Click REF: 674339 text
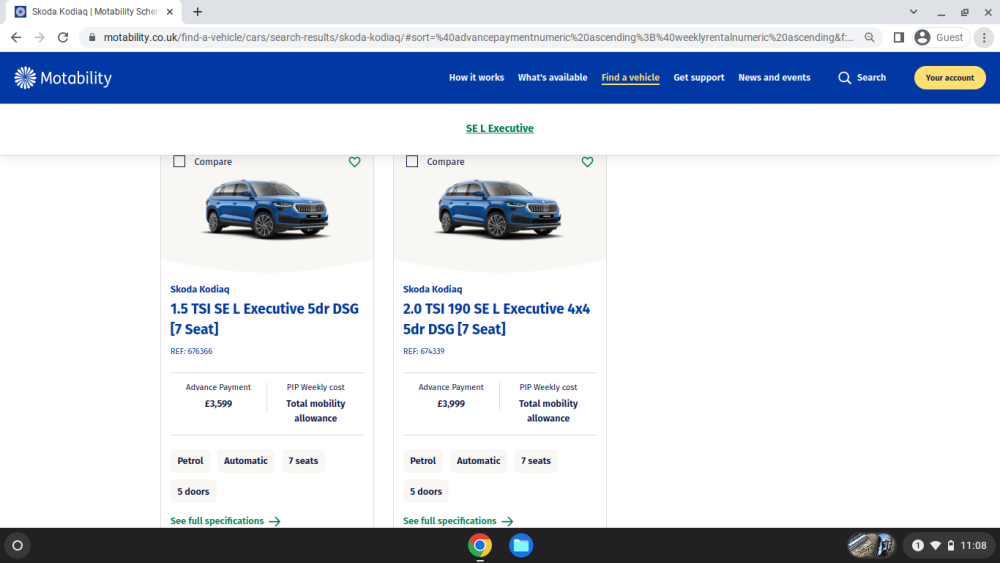The image size is (1000, 563). click(424, 351)
